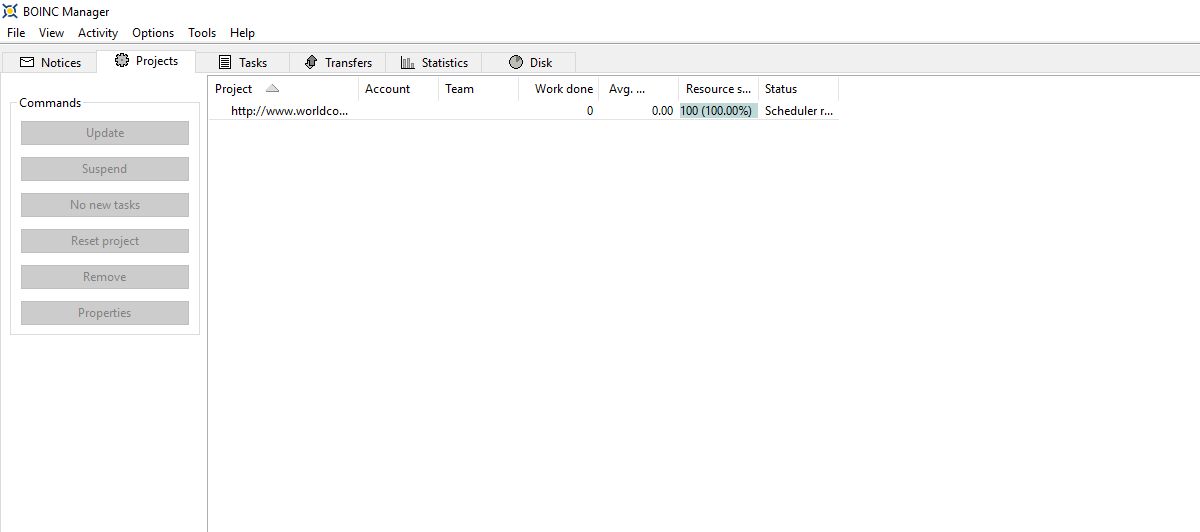This screenshot has width=1200, height=532.
Task: Click the Reset project button
Action: pyautogui.click(x=105, y=241)
